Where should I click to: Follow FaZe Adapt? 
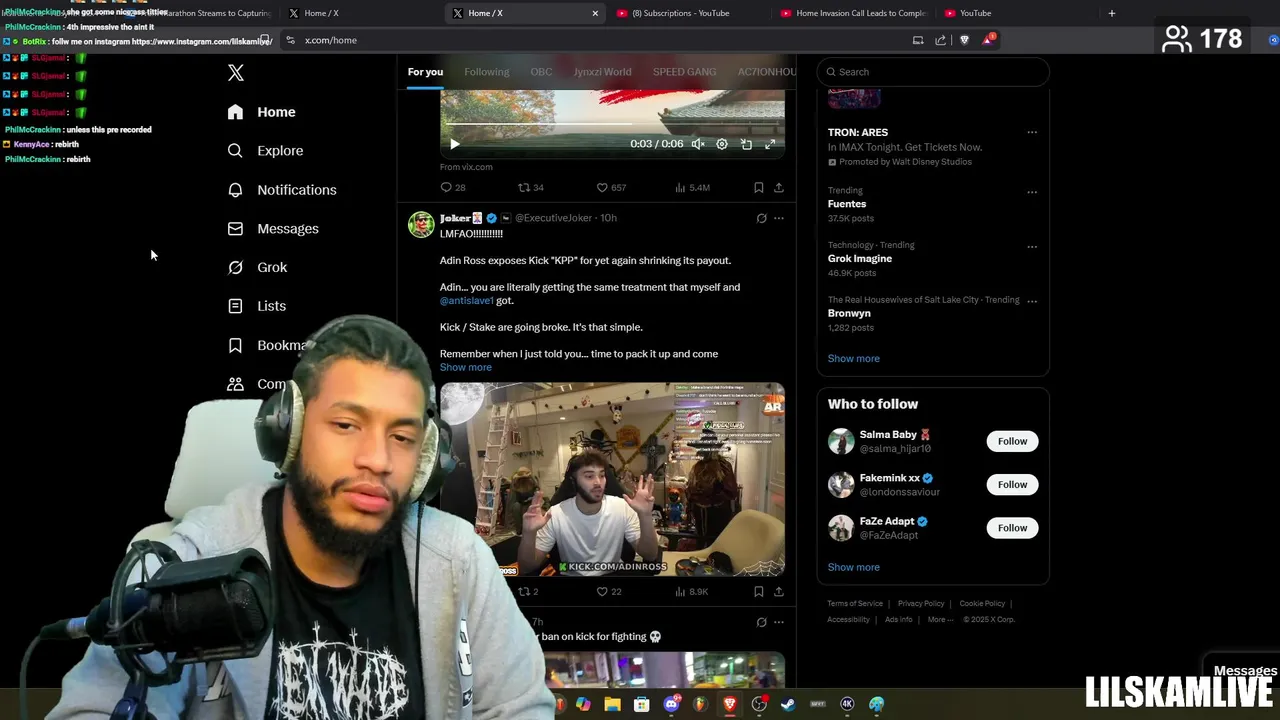1012,527
